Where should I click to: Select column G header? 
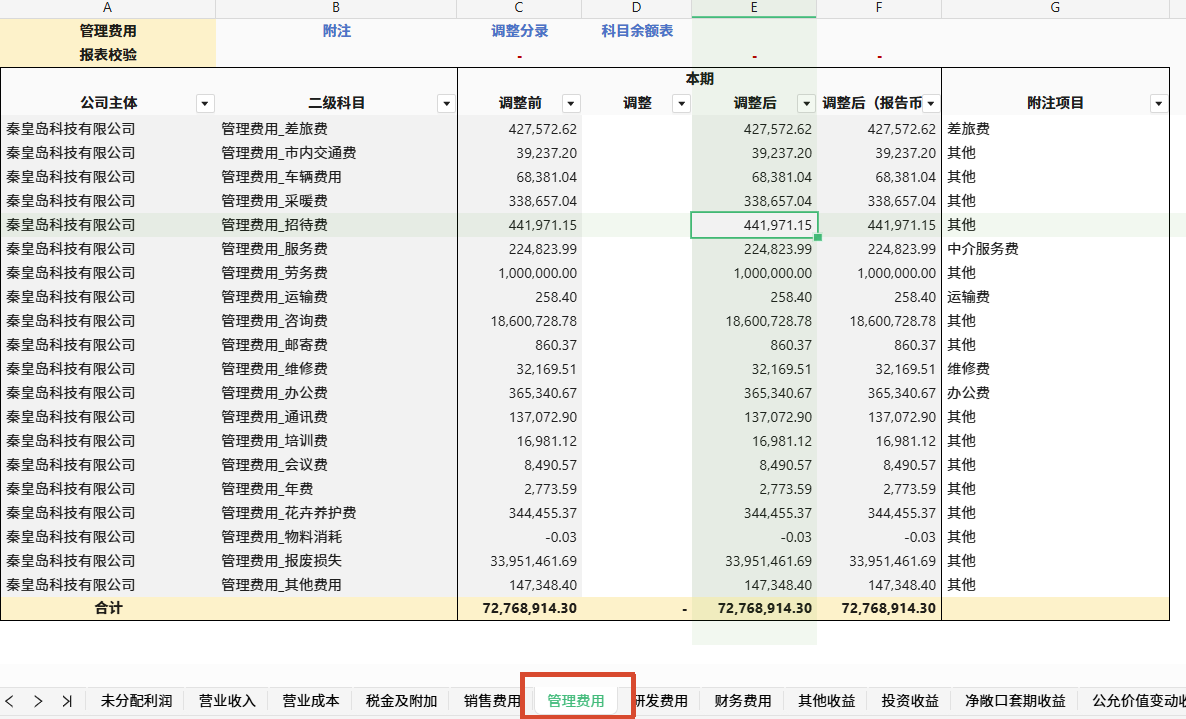coord(1055,8)
